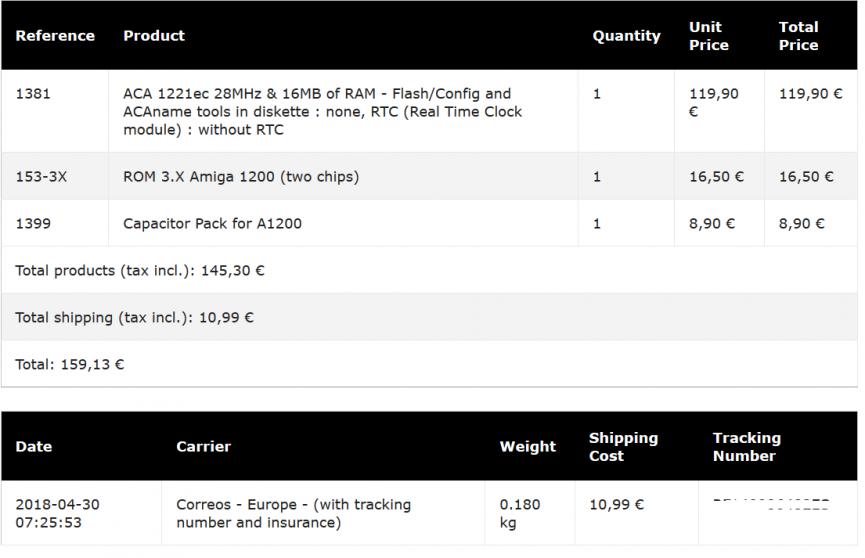Click the Correos - Europe carrier entry
Viewport: 865px width, 558px height.
pos(293,514)
